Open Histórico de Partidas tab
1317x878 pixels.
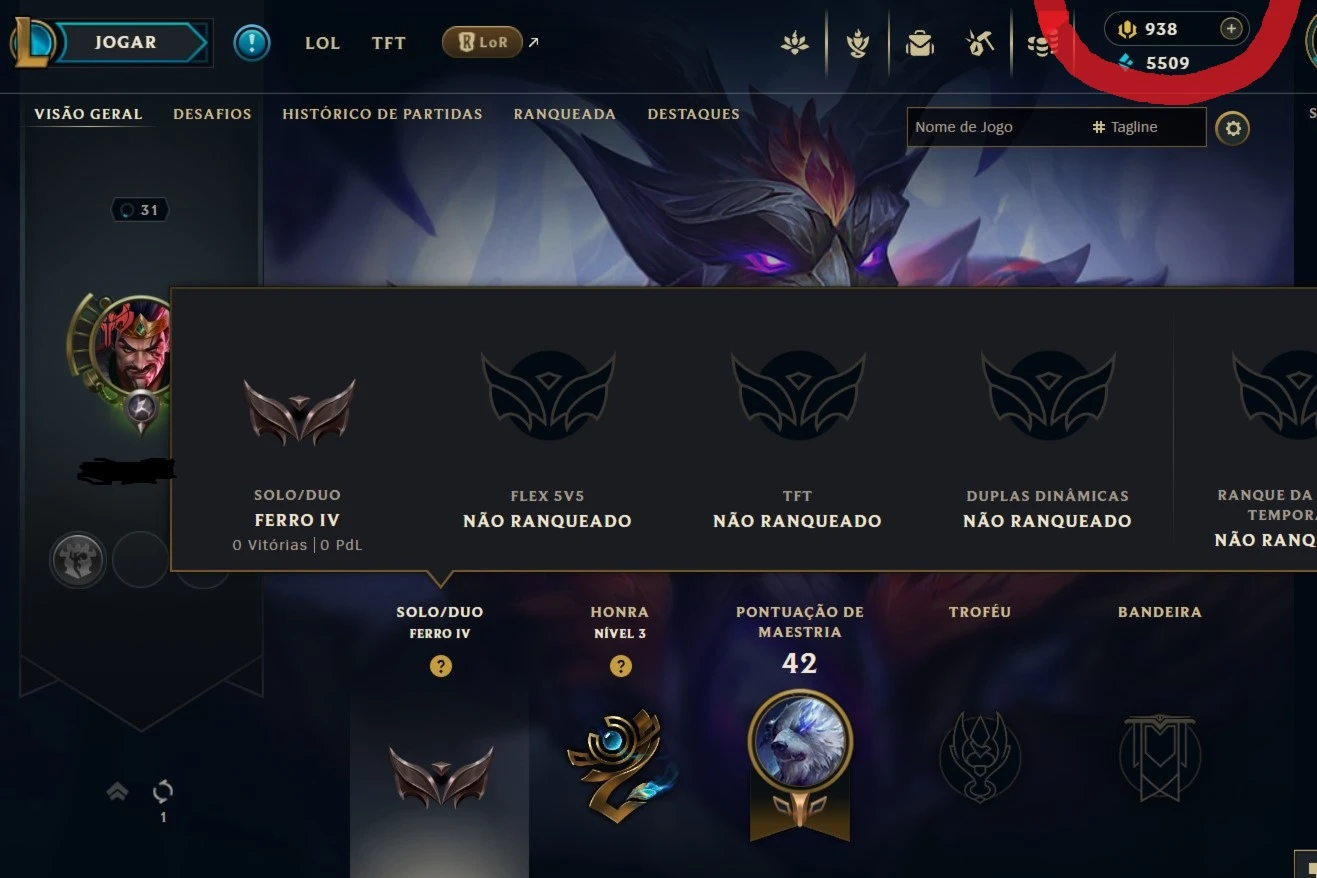point(382,114)
